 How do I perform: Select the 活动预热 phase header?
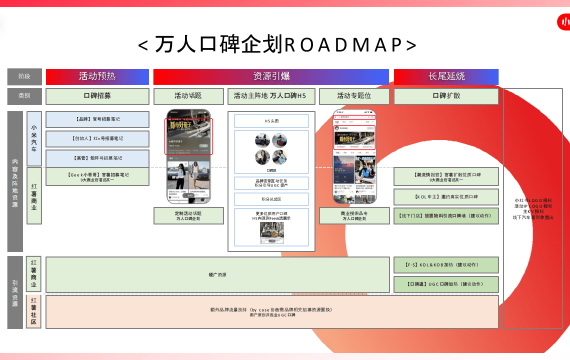click(97, 76)
